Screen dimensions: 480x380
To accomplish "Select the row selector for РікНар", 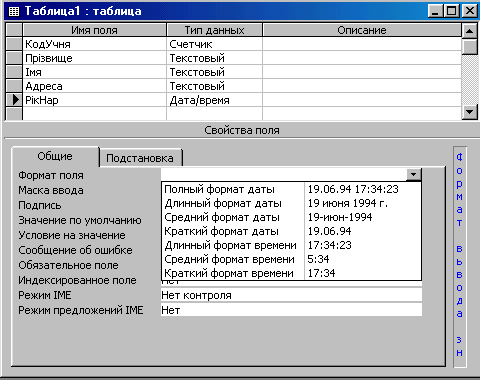I will [x=14, y=100].
